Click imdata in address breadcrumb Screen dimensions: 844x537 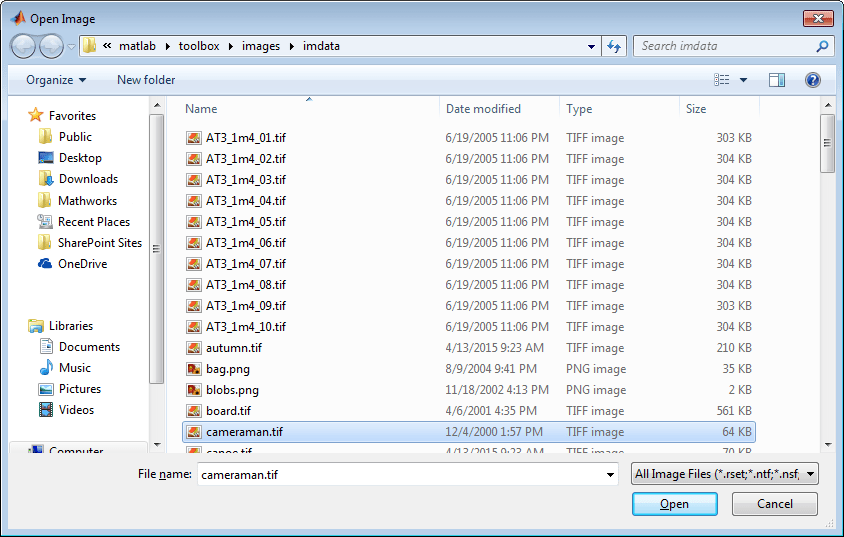coord(321,46)
